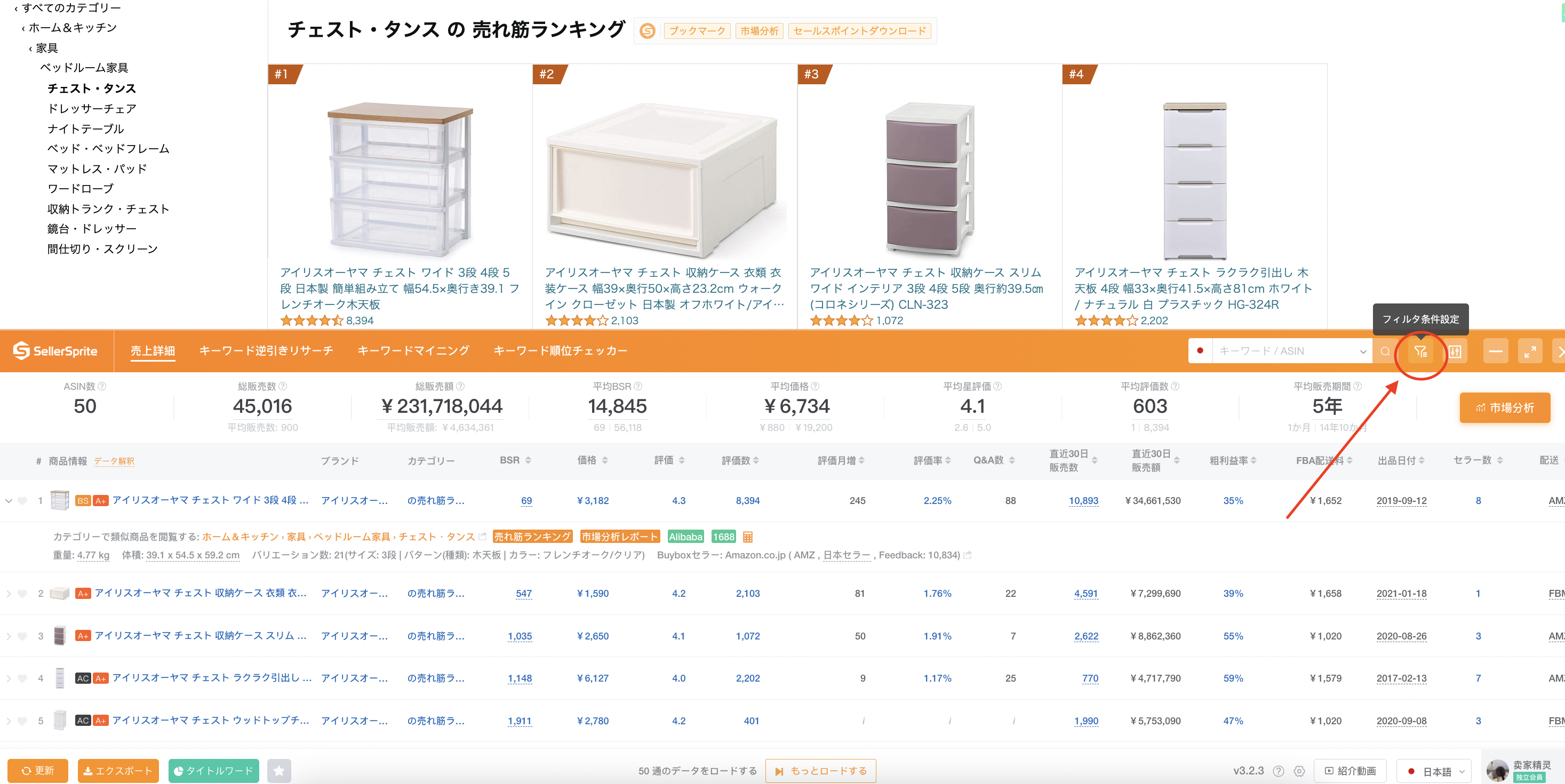Image resolution: width=1565 pixels, height=784 pixels.
Task: Click the star favorites button in bottom bar
Action: tap(279, 770)
